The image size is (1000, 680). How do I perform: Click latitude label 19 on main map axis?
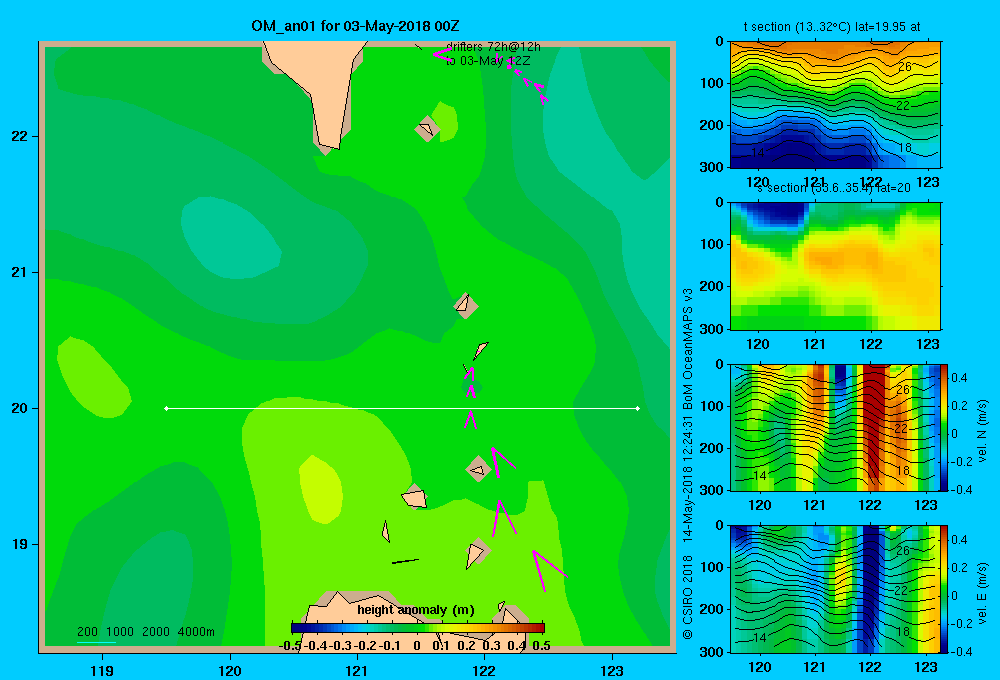coord(19,544)
